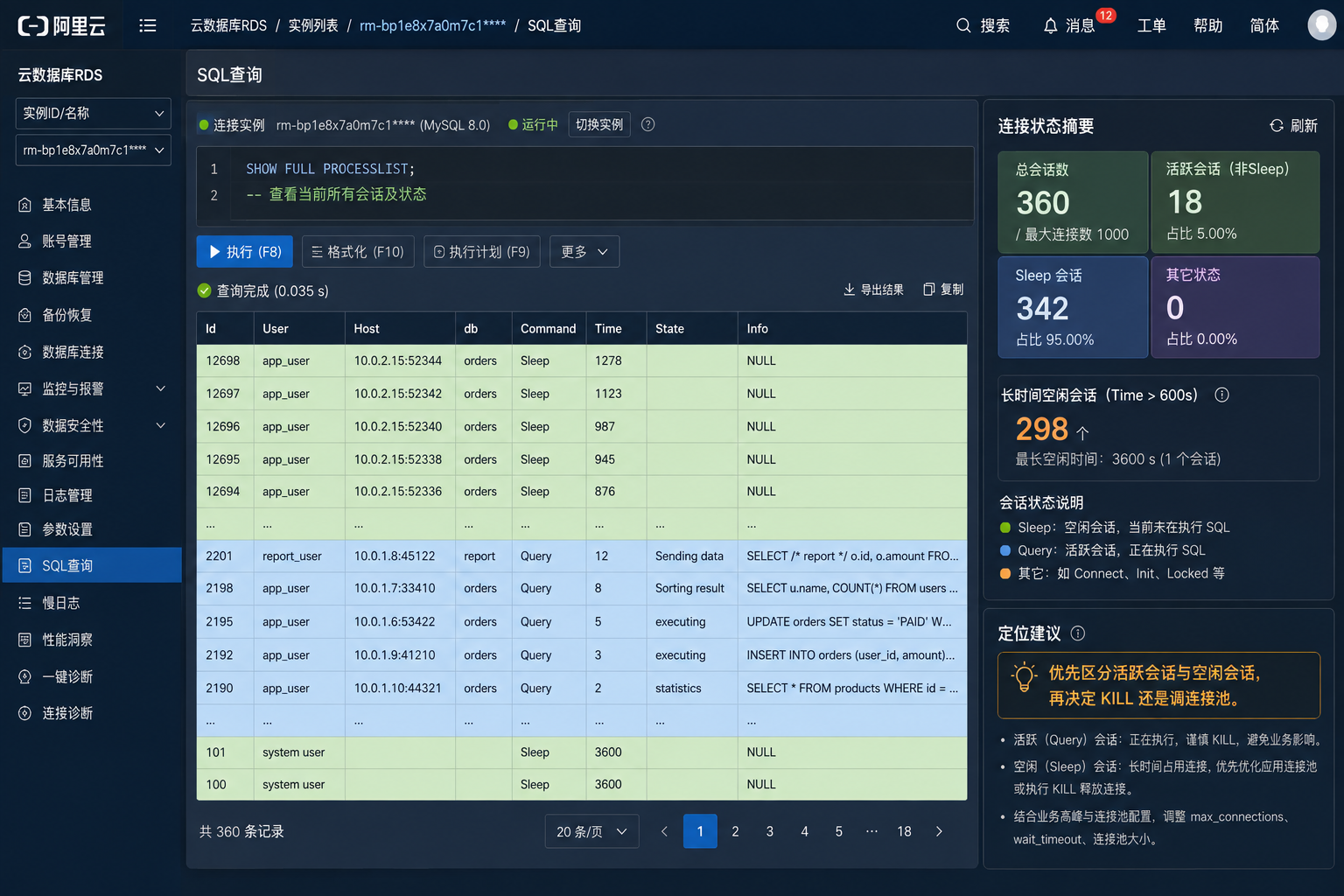This screenshot has width=1344, height=896.
Task: Open 服务可用性 in sidebar
Action: [92, 460]
